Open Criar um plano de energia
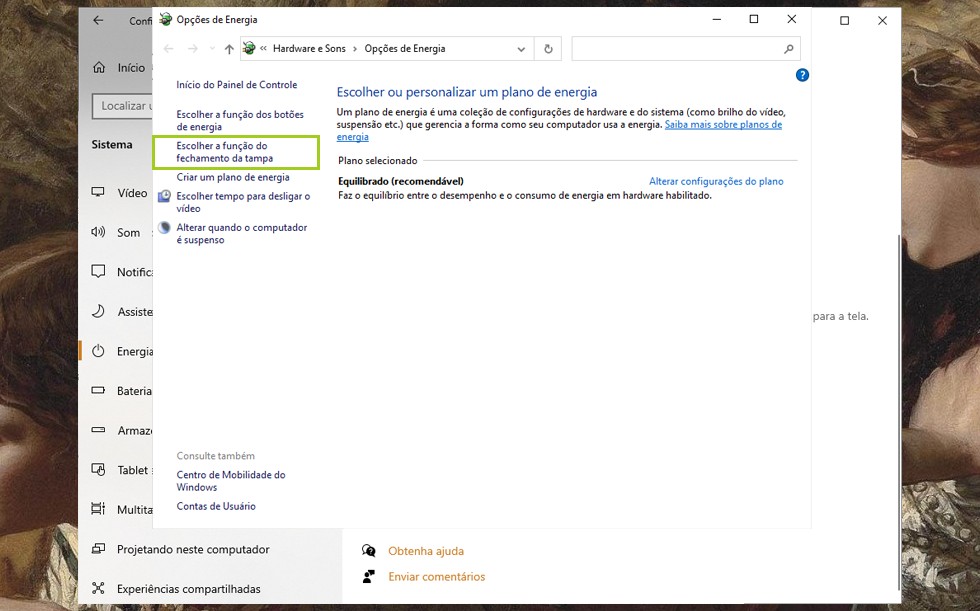 click(233, 177)
